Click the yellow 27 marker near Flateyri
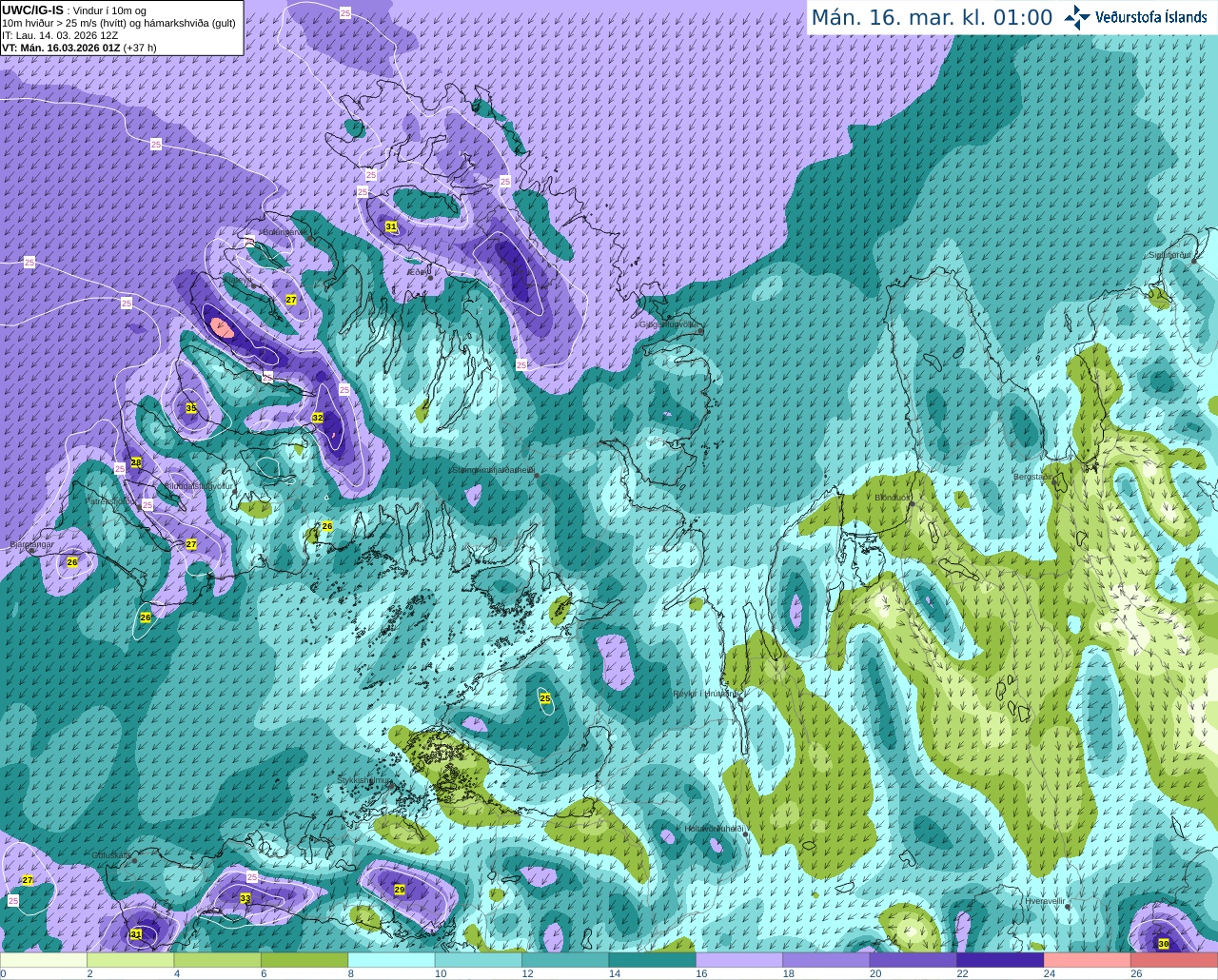This screenshot has height=980, width=1218. 291,300
